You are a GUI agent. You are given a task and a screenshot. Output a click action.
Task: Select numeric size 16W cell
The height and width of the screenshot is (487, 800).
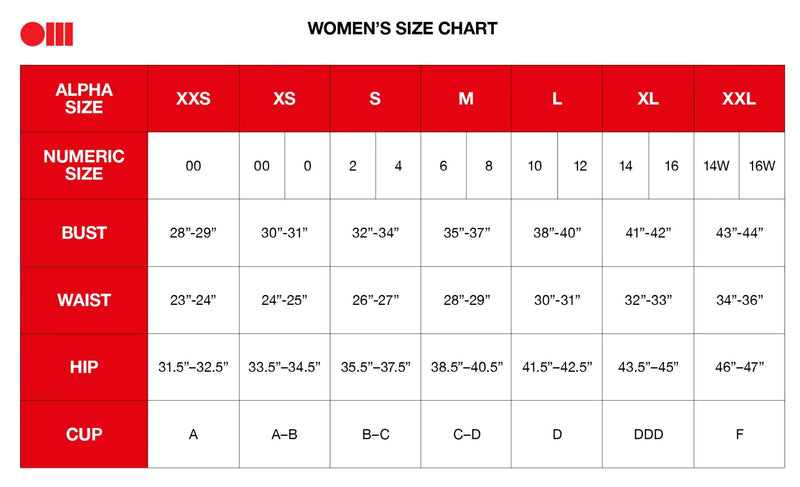(762, 166)
